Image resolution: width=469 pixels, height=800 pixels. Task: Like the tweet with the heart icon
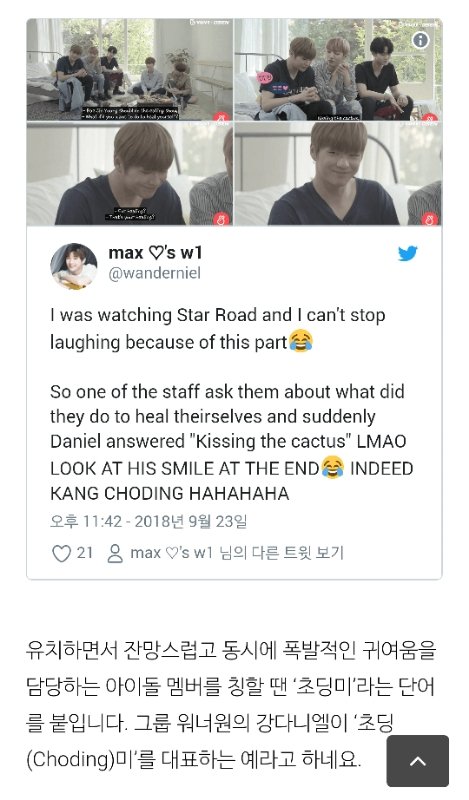pos(61,553)
